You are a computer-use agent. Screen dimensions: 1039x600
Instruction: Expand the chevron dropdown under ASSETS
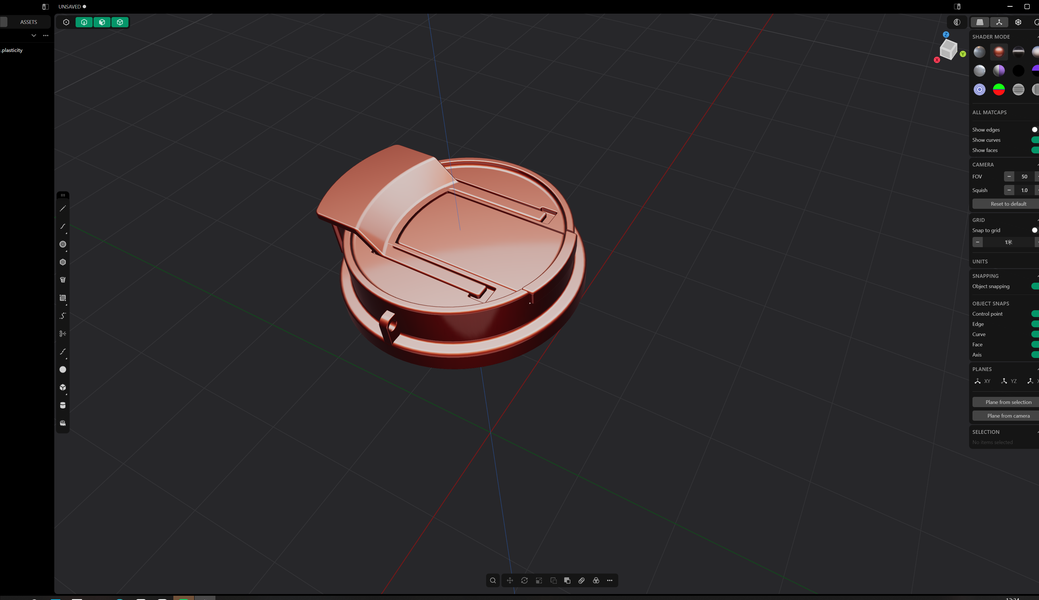(34, 36)
